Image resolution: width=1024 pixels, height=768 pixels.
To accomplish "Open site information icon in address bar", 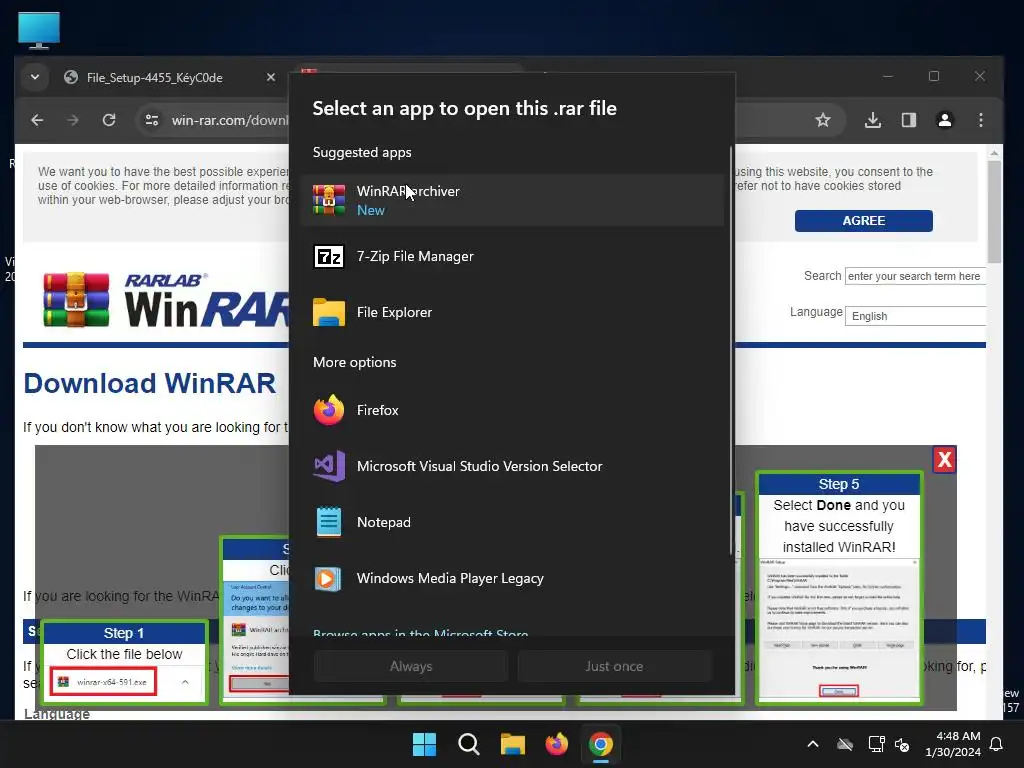I will 152,120.
